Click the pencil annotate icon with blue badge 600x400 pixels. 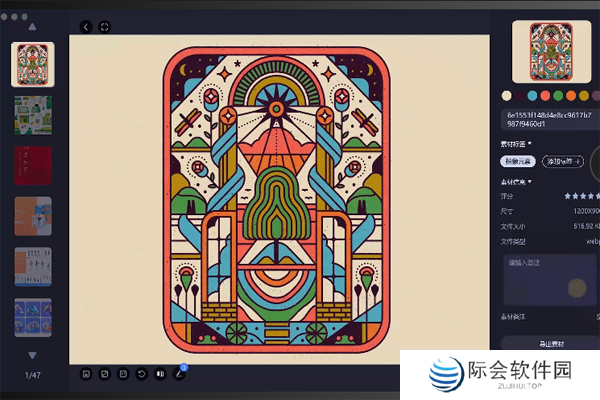[180, 374]
